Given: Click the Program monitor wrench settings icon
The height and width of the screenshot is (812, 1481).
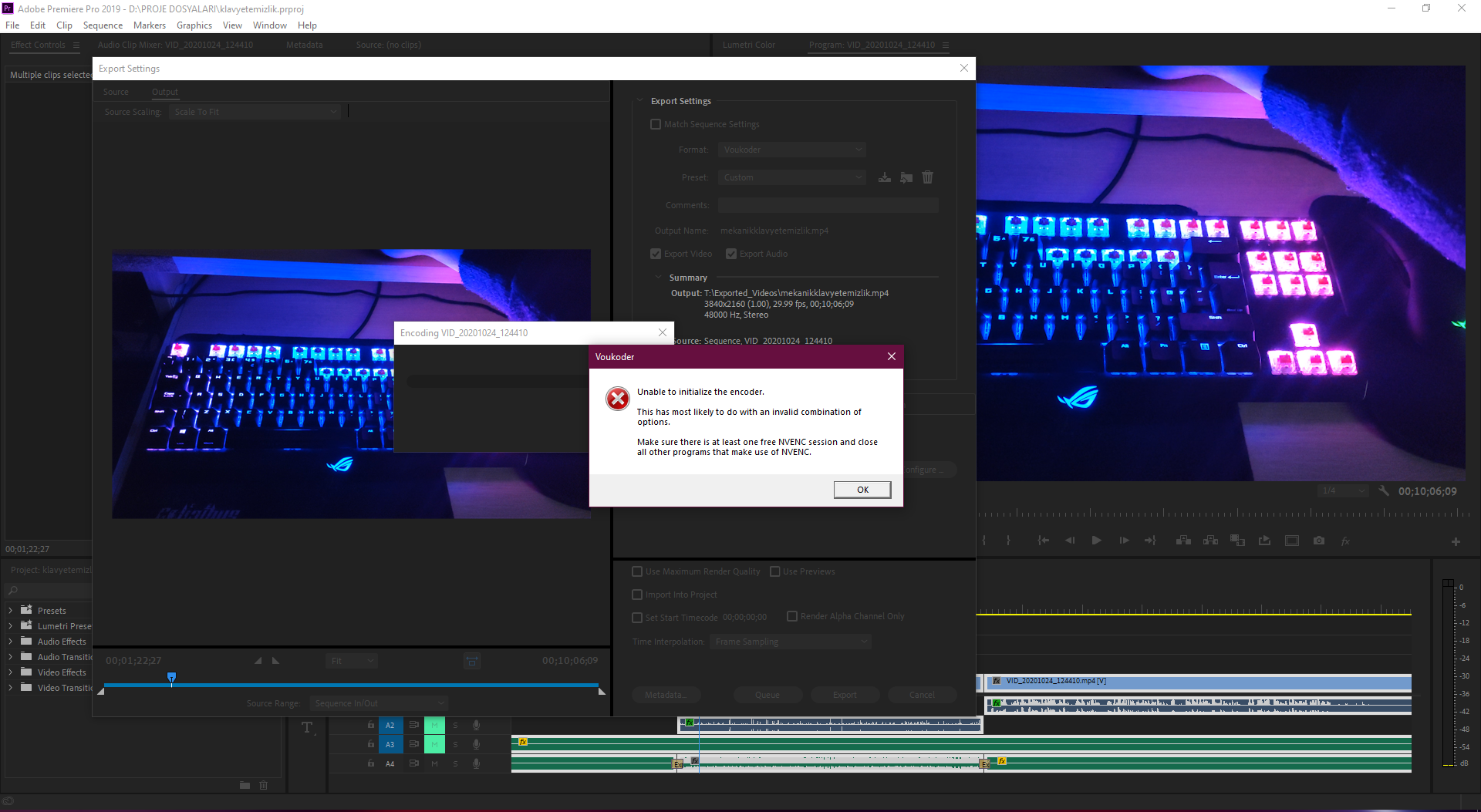Looking at the screenshot, I should (1384, 491).
